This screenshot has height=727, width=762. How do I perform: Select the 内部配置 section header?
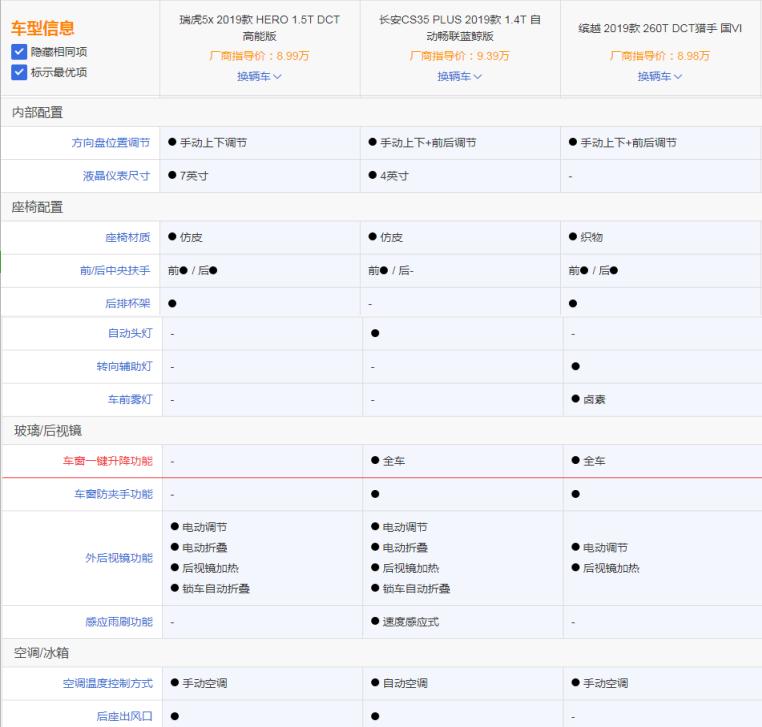coord(37,112)
